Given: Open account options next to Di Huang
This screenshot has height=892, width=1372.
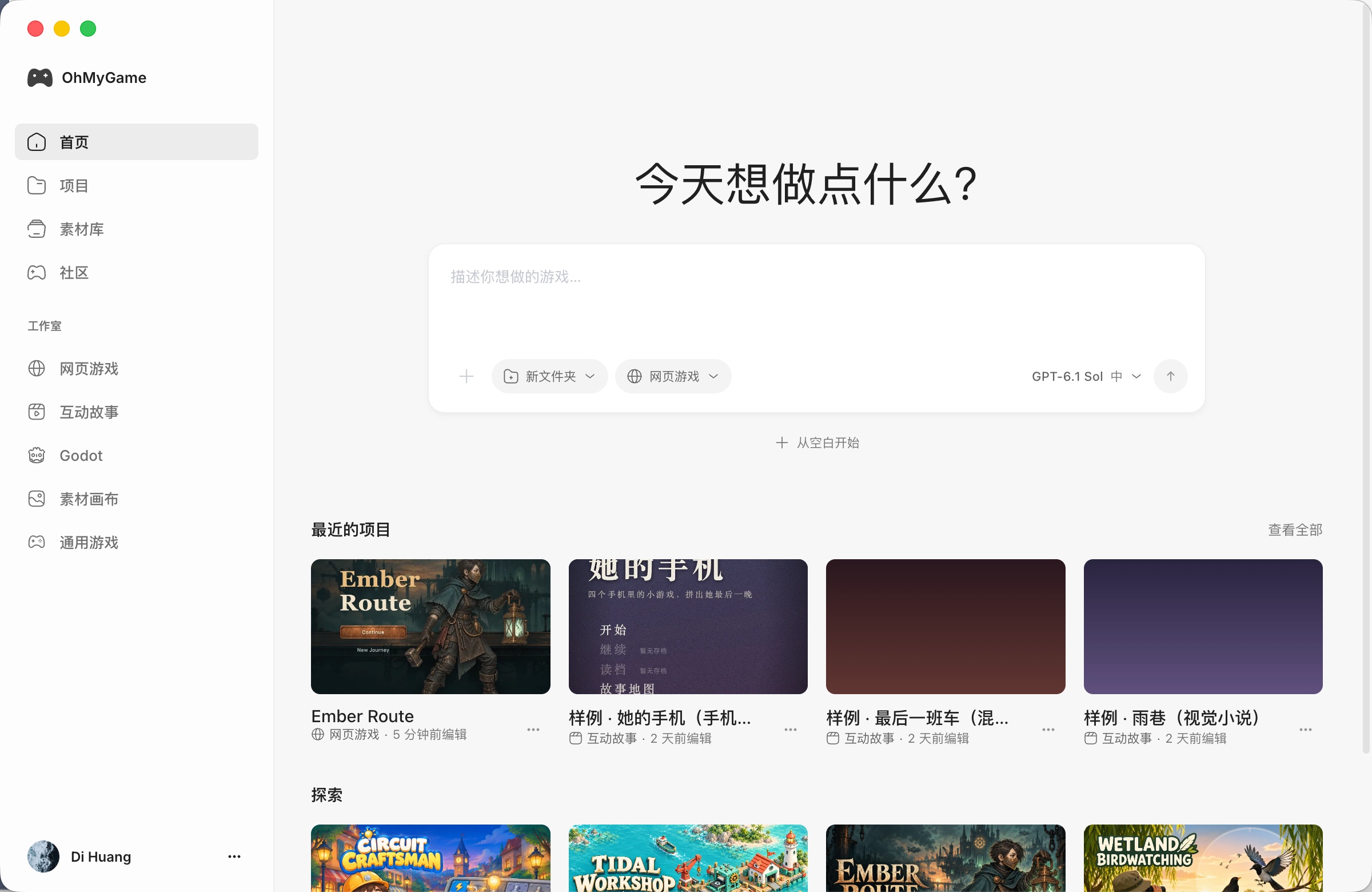Looking at the screenshot, I should 234,857.
